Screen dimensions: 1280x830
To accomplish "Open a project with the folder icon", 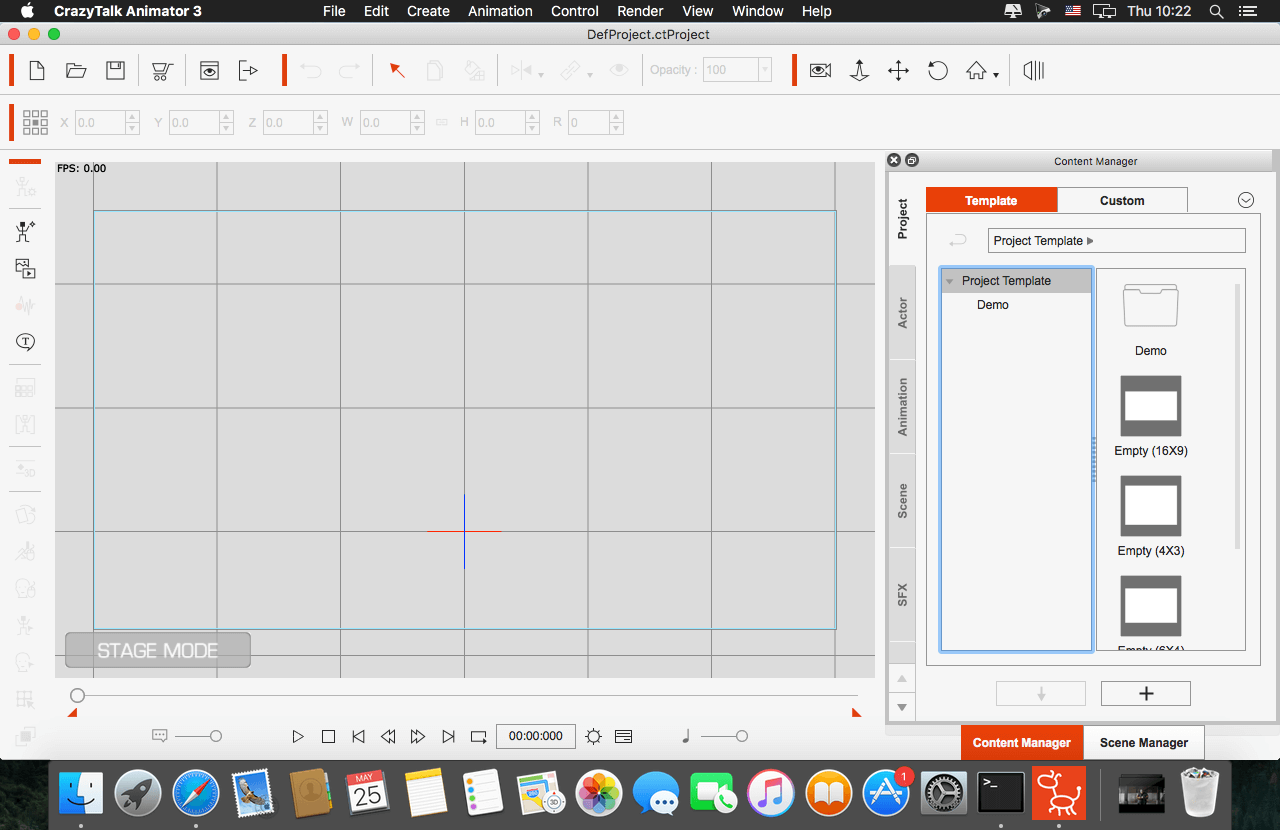I will [76, 70].
